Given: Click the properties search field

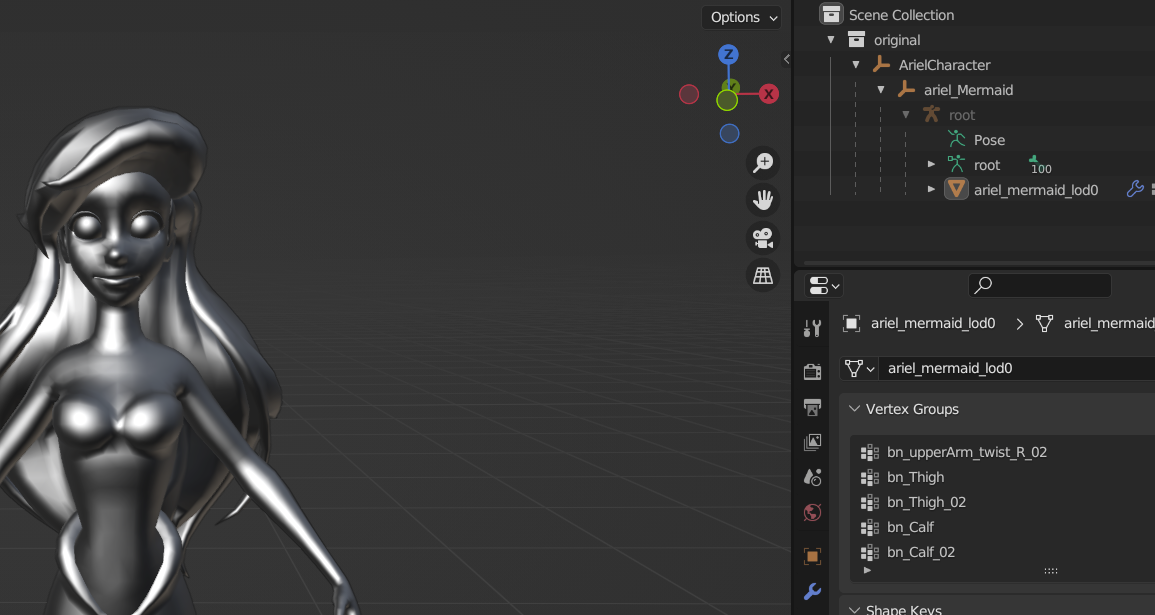Looking at the screenshot, I should (1039, 285).
